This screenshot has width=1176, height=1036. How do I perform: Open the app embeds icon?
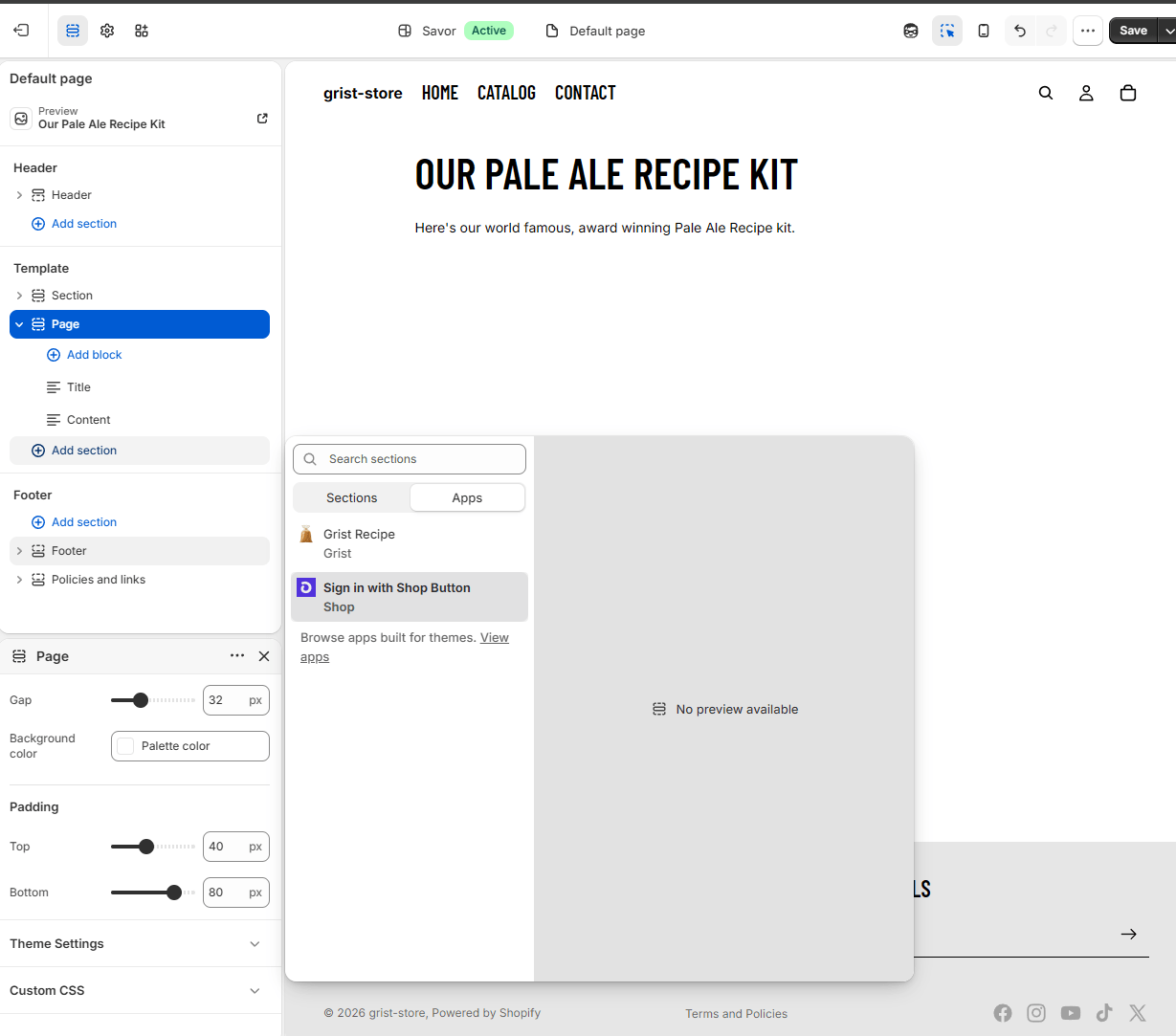142,31
